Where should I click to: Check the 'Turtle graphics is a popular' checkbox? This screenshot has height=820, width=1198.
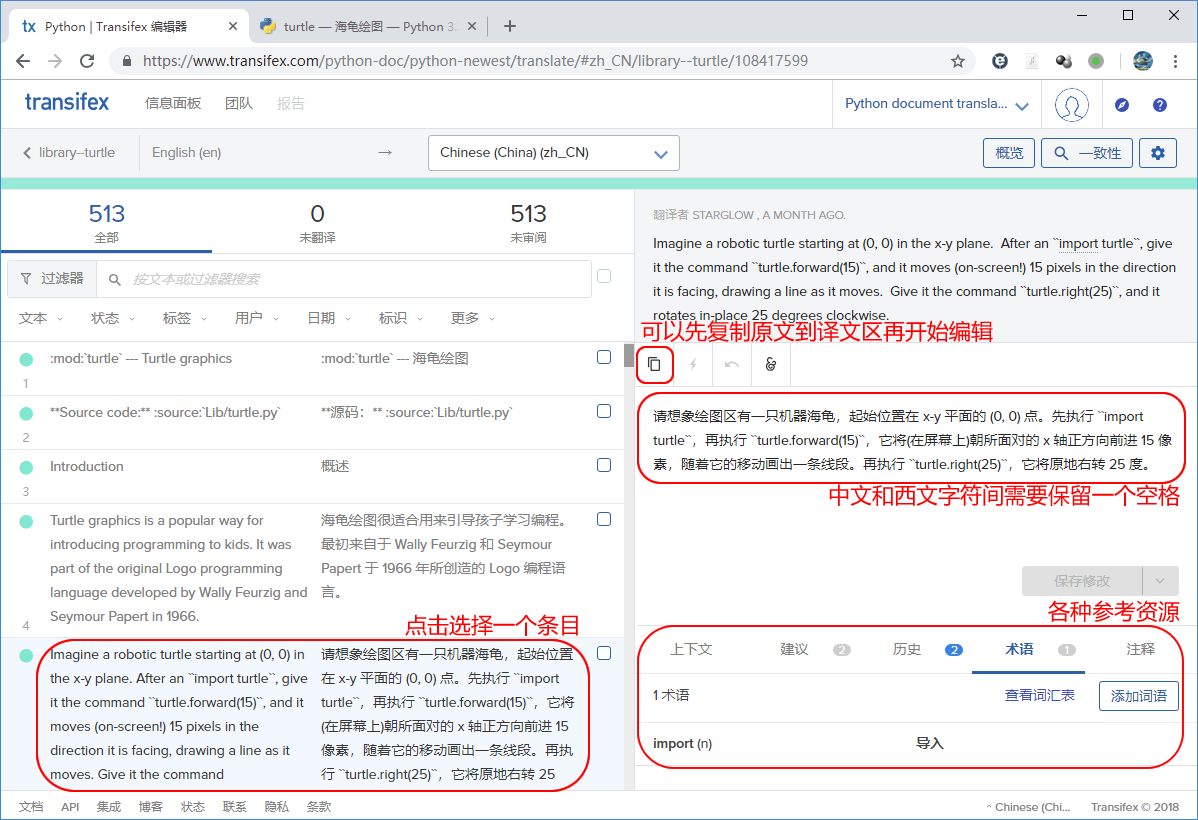coord(604,520)
